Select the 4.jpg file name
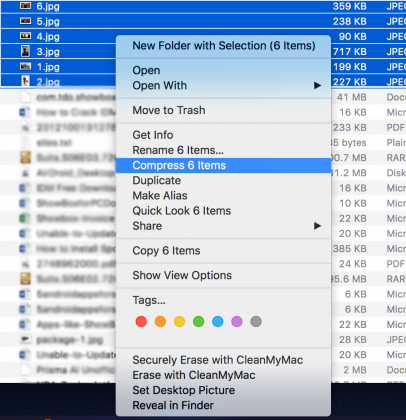 point(48,37)
